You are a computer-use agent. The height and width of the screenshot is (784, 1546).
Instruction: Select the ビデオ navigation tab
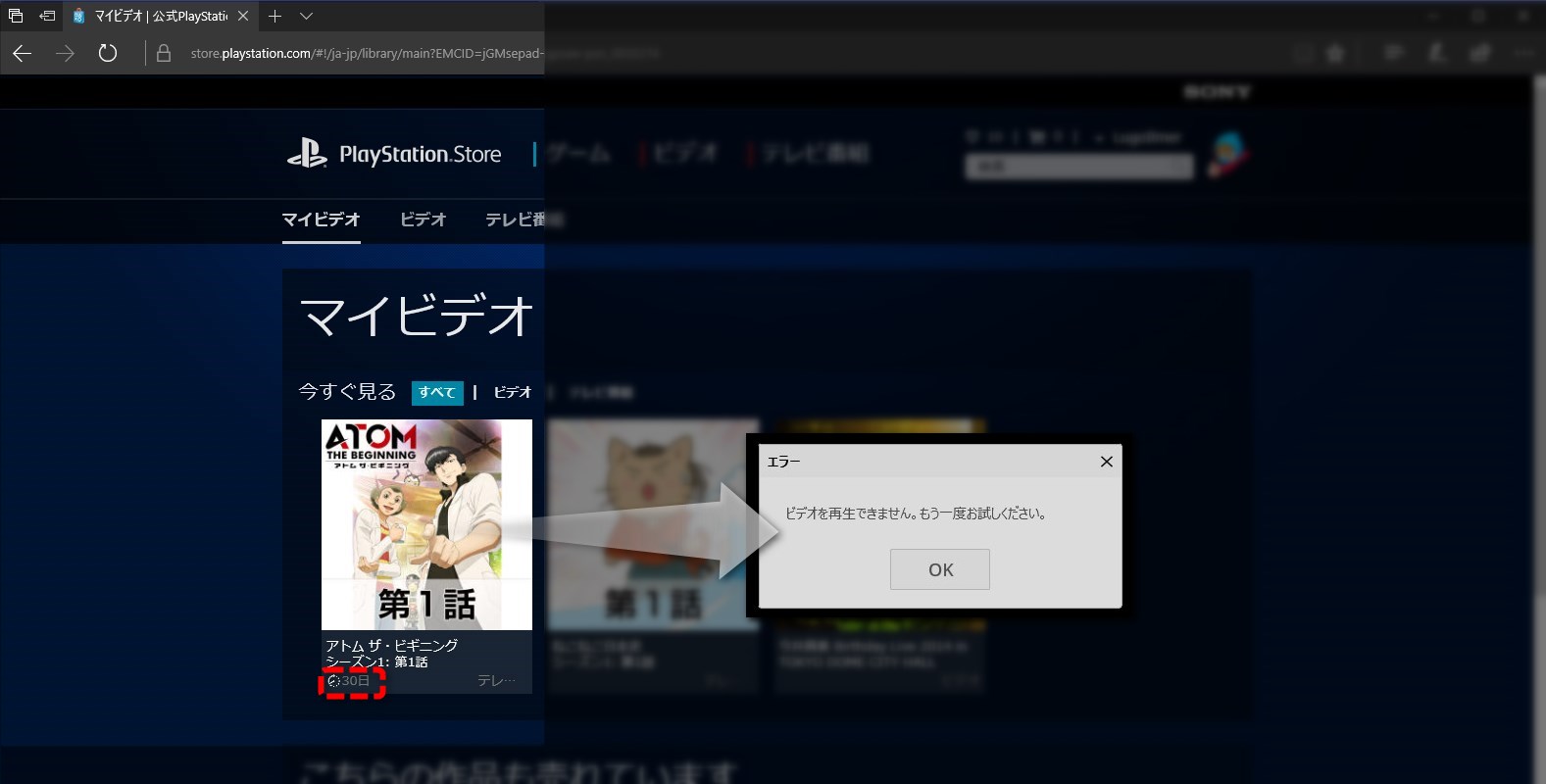pyautogui.click(x=423, y=220)
